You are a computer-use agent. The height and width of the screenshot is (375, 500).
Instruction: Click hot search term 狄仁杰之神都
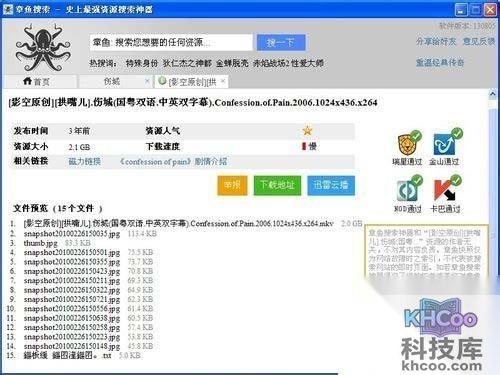pyautogui.click(x=187, y=63)
